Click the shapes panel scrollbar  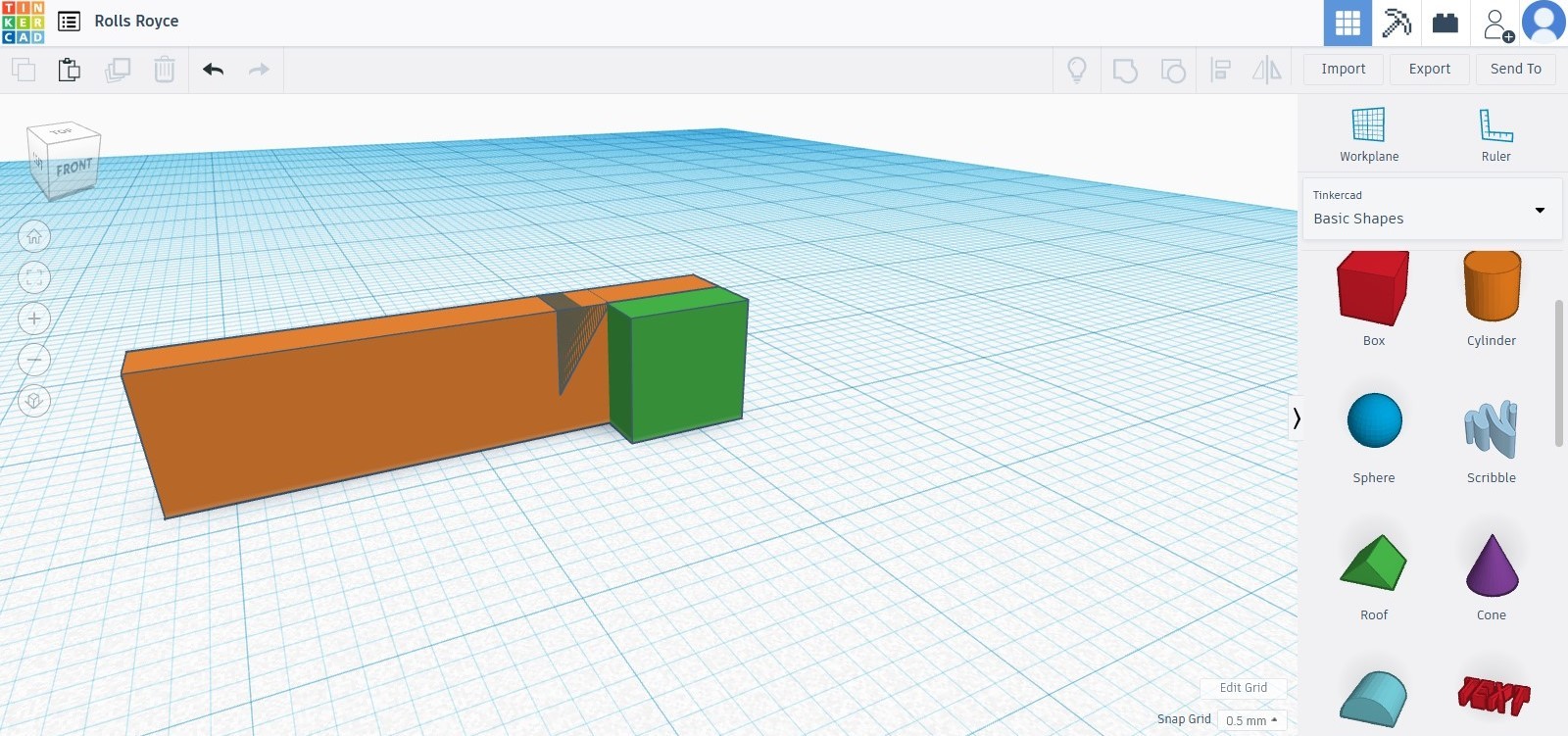(x=1559, y=372)
